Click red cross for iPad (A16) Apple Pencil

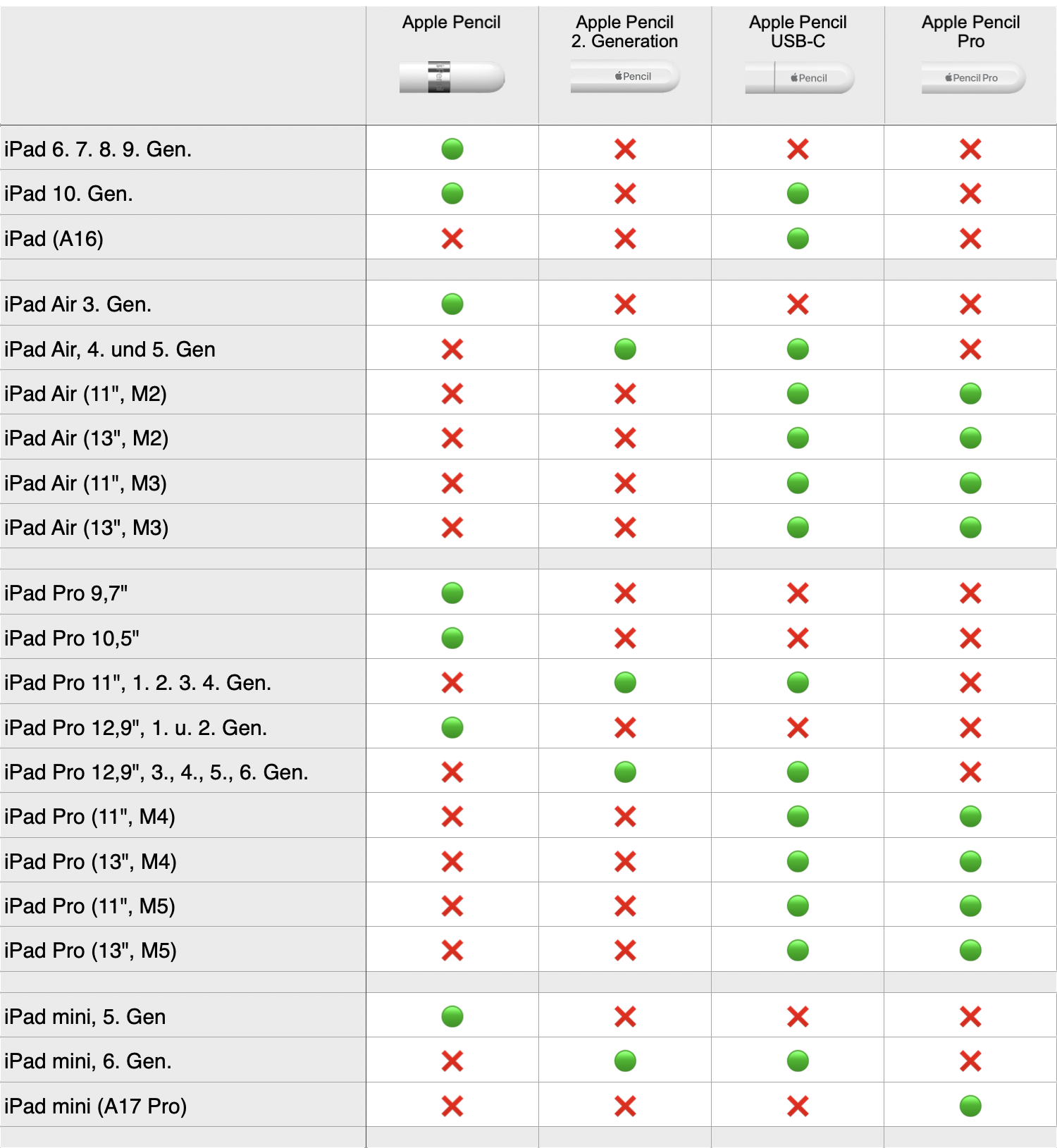[452, 239]
